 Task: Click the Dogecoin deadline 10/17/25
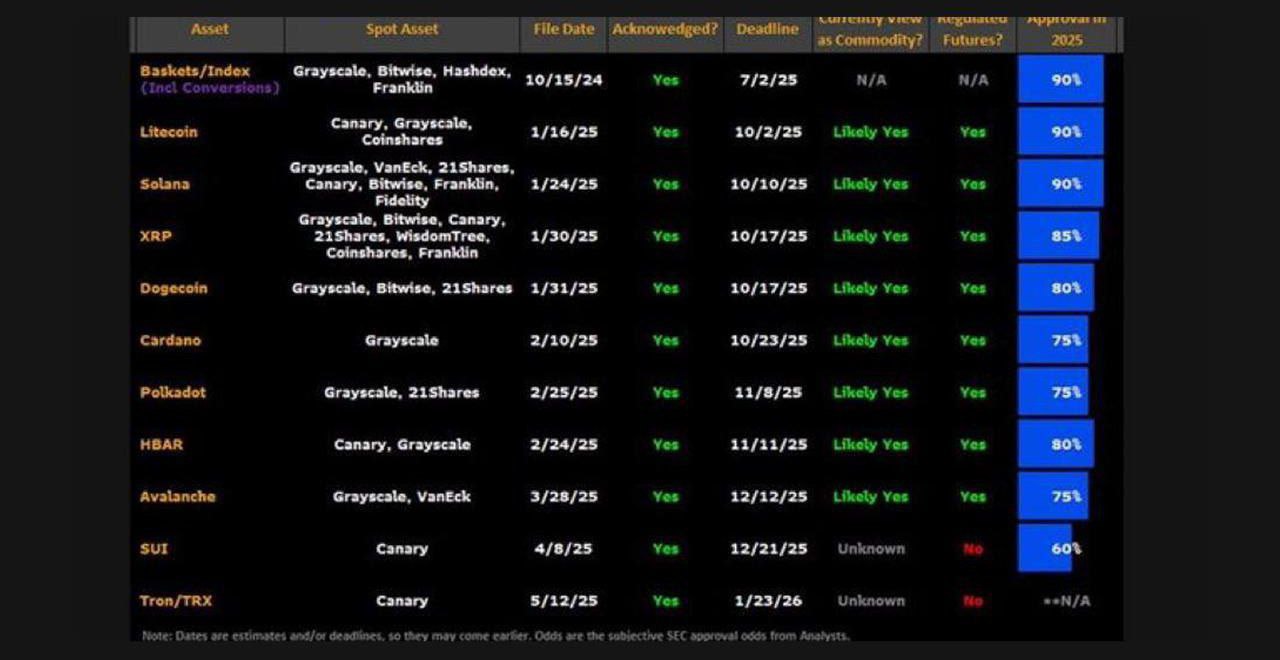point(768,288)
